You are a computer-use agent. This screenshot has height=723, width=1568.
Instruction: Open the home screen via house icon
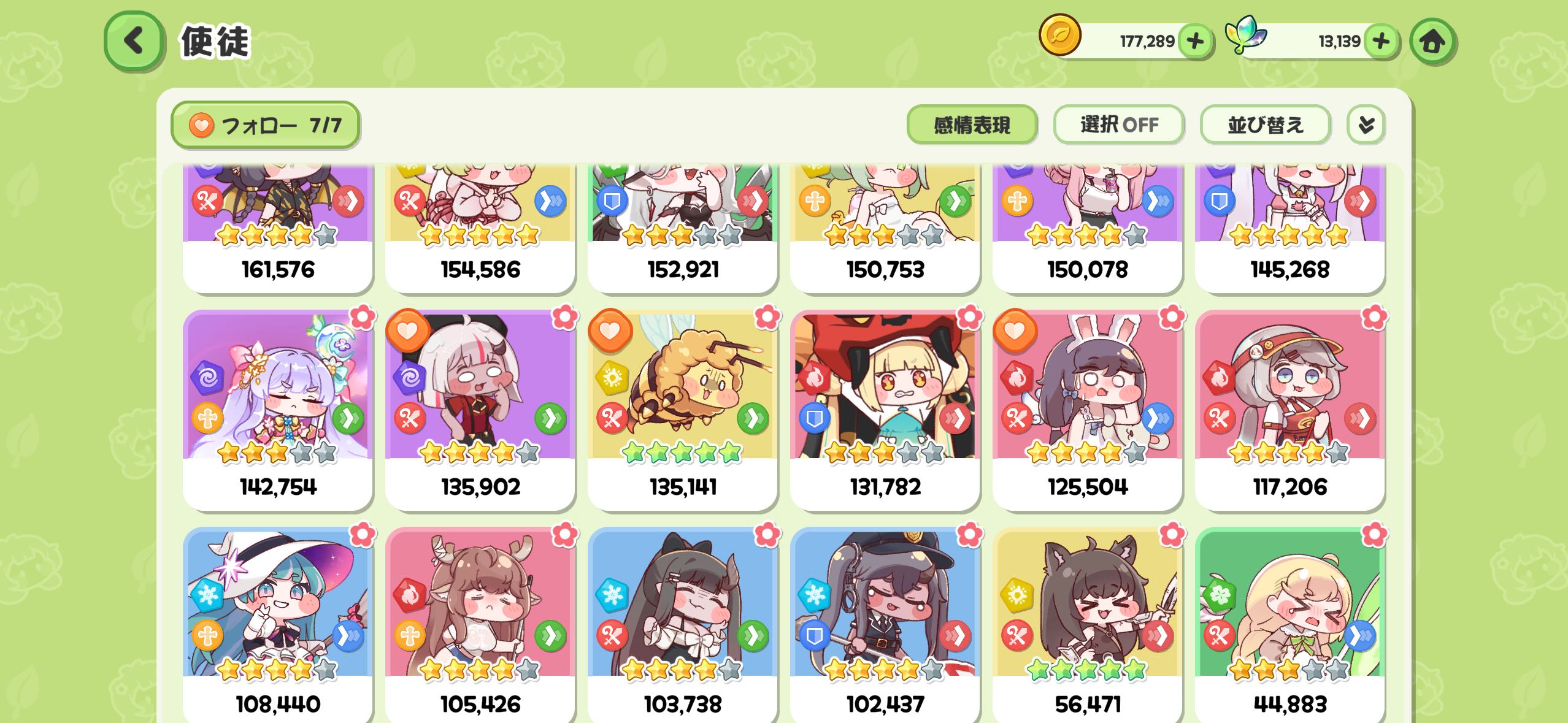(x=1432, y=42)
